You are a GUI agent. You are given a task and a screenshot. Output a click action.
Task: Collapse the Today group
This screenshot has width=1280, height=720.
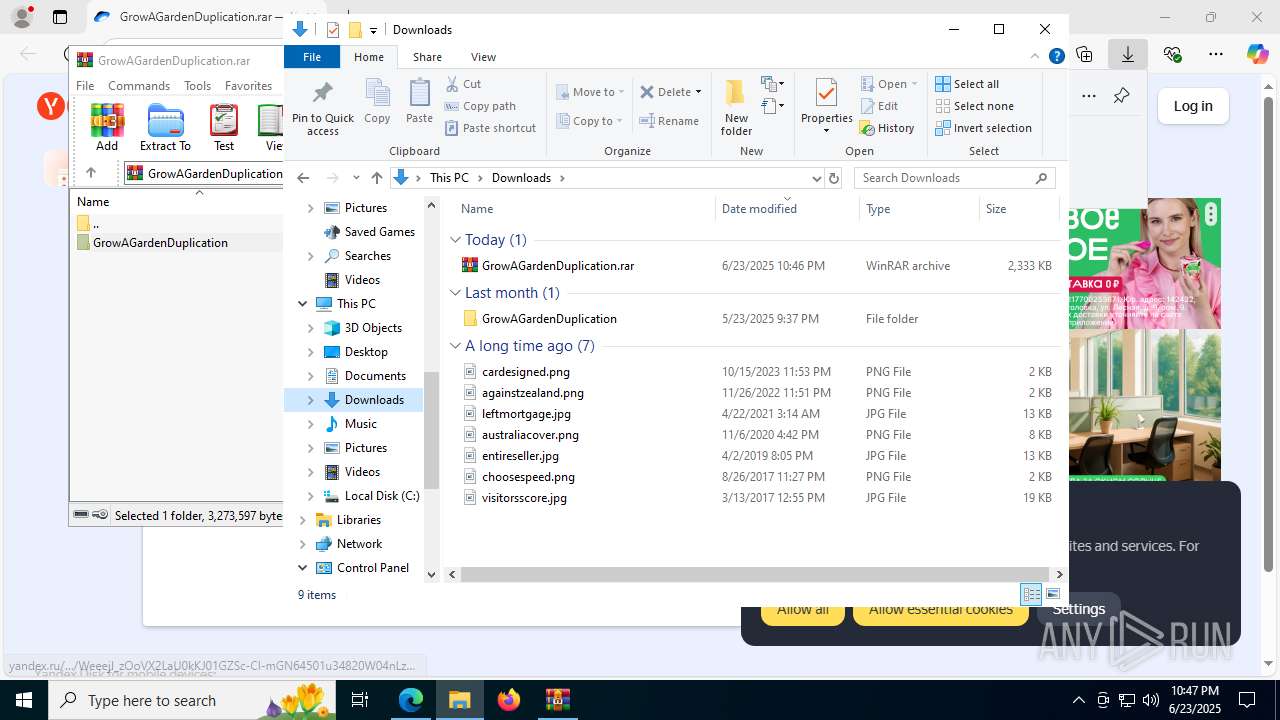[x=455, y=240]
